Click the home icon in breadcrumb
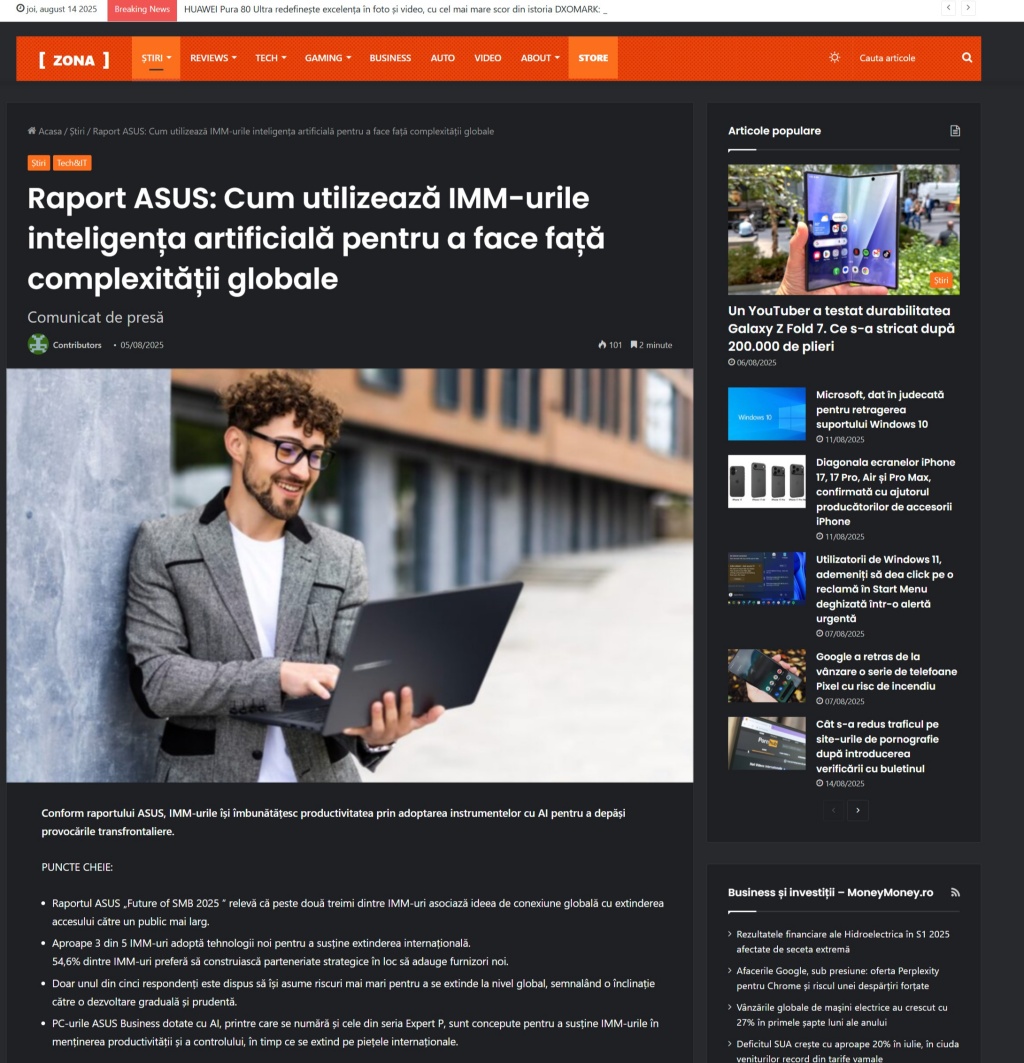The width and height of the screenshot is (1024, 1063). click(x=31, y=131)
